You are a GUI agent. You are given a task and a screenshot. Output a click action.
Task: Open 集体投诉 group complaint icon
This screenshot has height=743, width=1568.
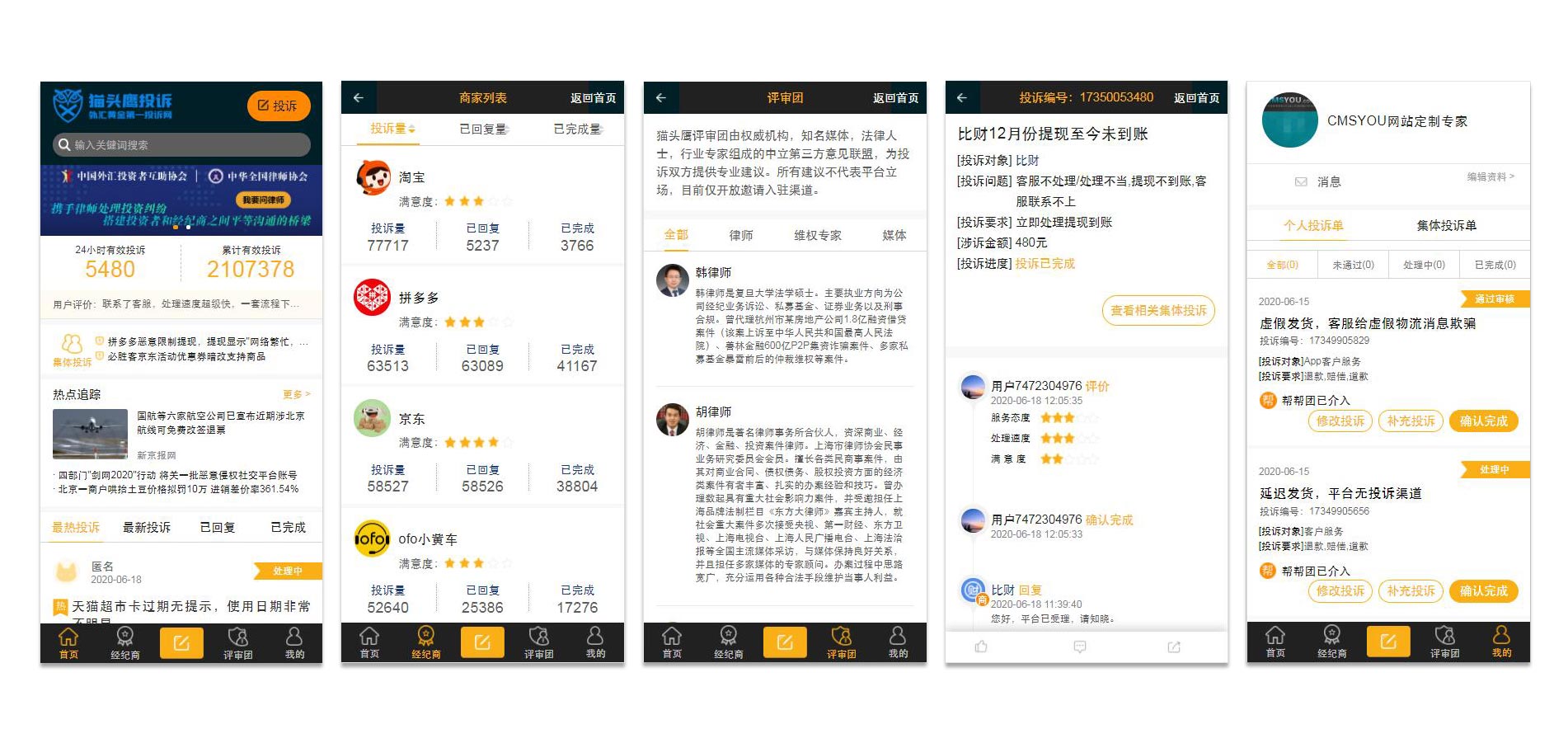(72, 350)
